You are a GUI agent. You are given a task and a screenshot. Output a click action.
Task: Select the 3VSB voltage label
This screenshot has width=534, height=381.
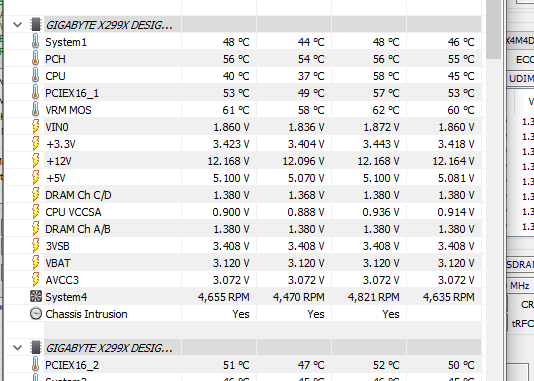58,247
